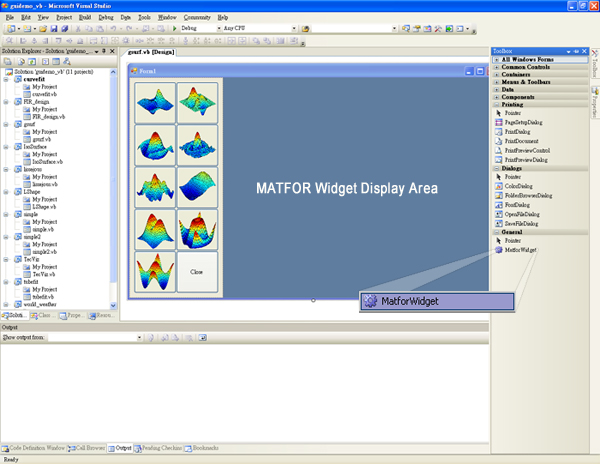The height and width of the screenshot is (464, 600).
Task: Expand the All Windows Forms toolbox group
Action: pos(496,60)
